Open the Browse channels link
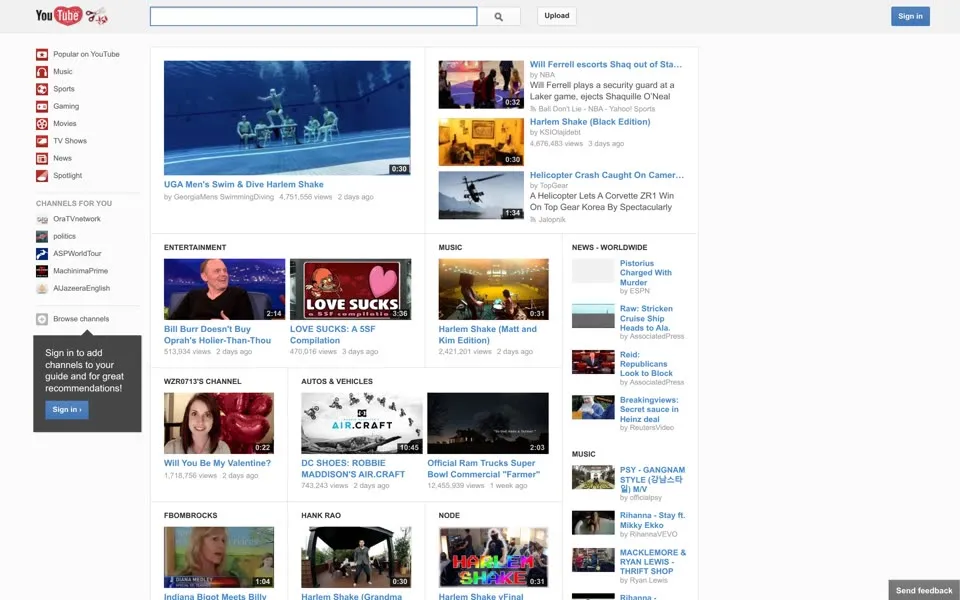This screenshot has width=960, height=600. click(81, 319)
